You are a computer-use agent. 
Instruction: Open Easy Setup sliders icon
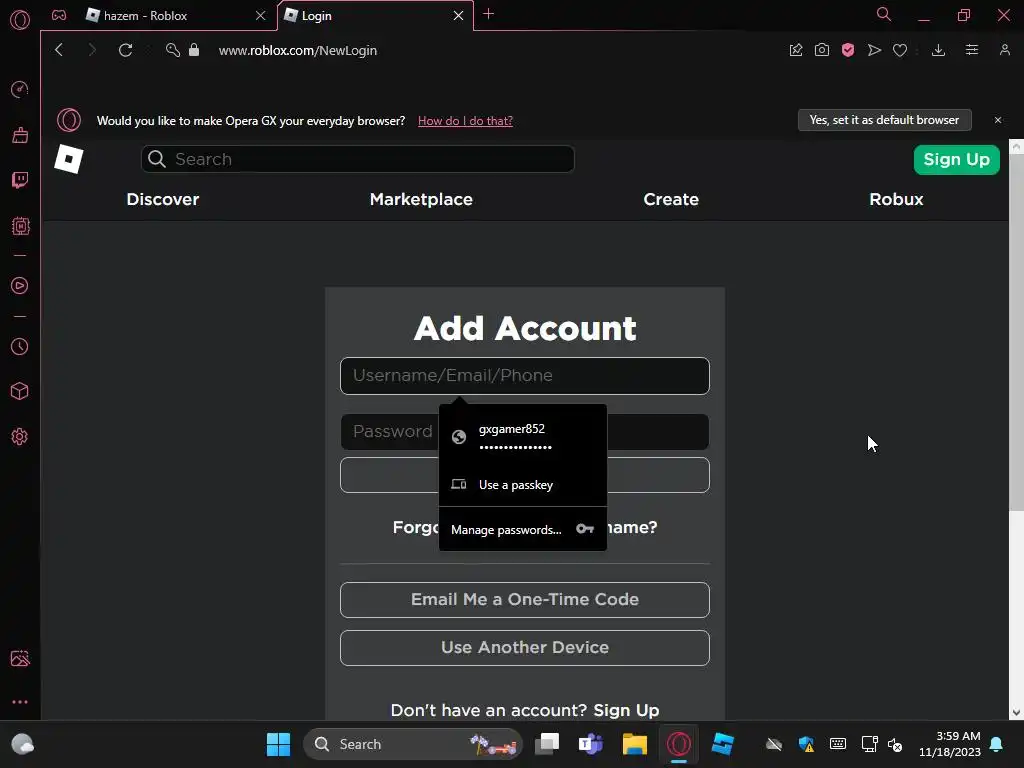click(972, 50)
